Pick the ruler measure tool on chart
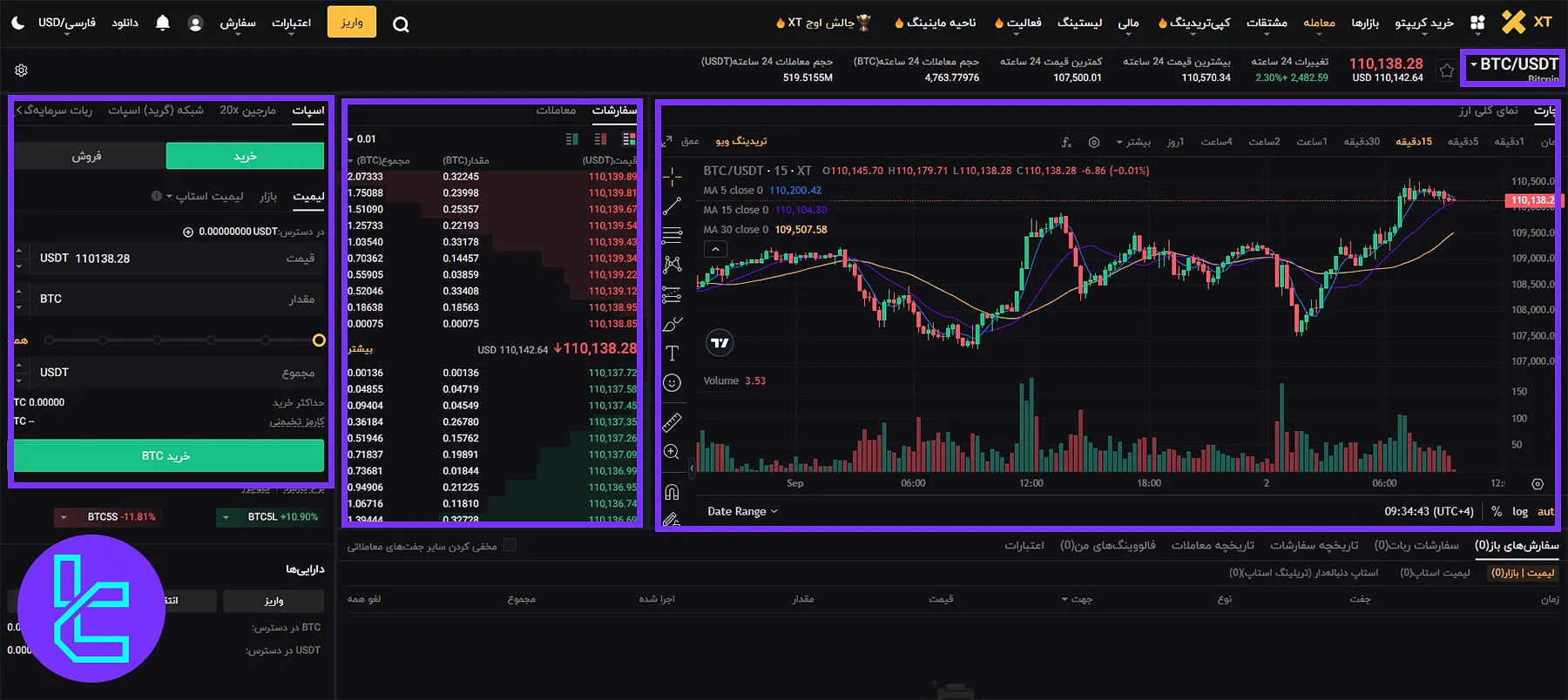The width and height of the screenshot is (1568, 700). click(x=672, y=423)
